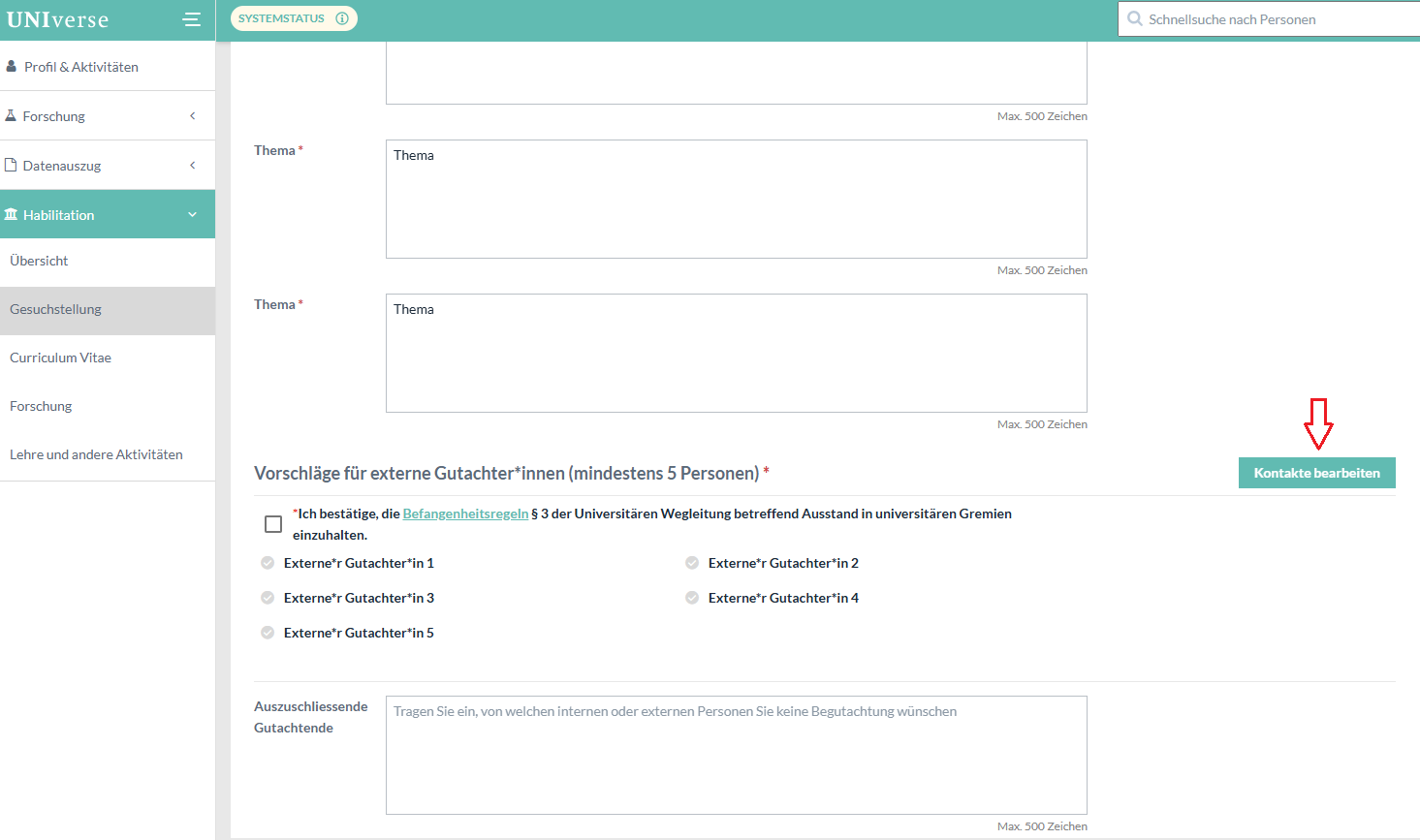Image resolution: width=1420 pixels, height=840 pixels.
Task: Expand the Datenauszug sidebar chevron
Action: (x=192, y=166)
